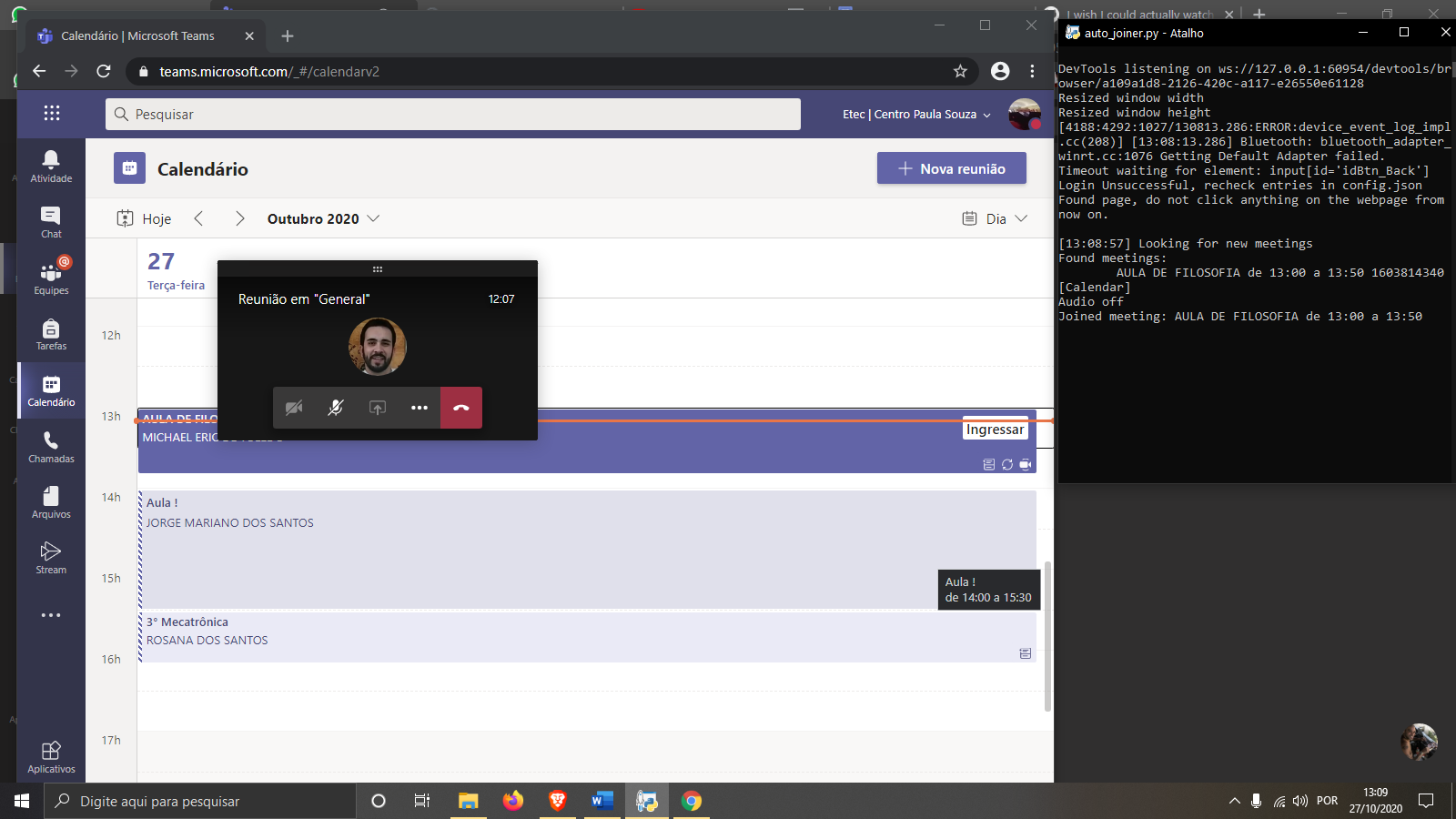The width and height of the screenshot is (1456, 819).
Task: Open the Equipes section in the sidebar
Action: 50,277
